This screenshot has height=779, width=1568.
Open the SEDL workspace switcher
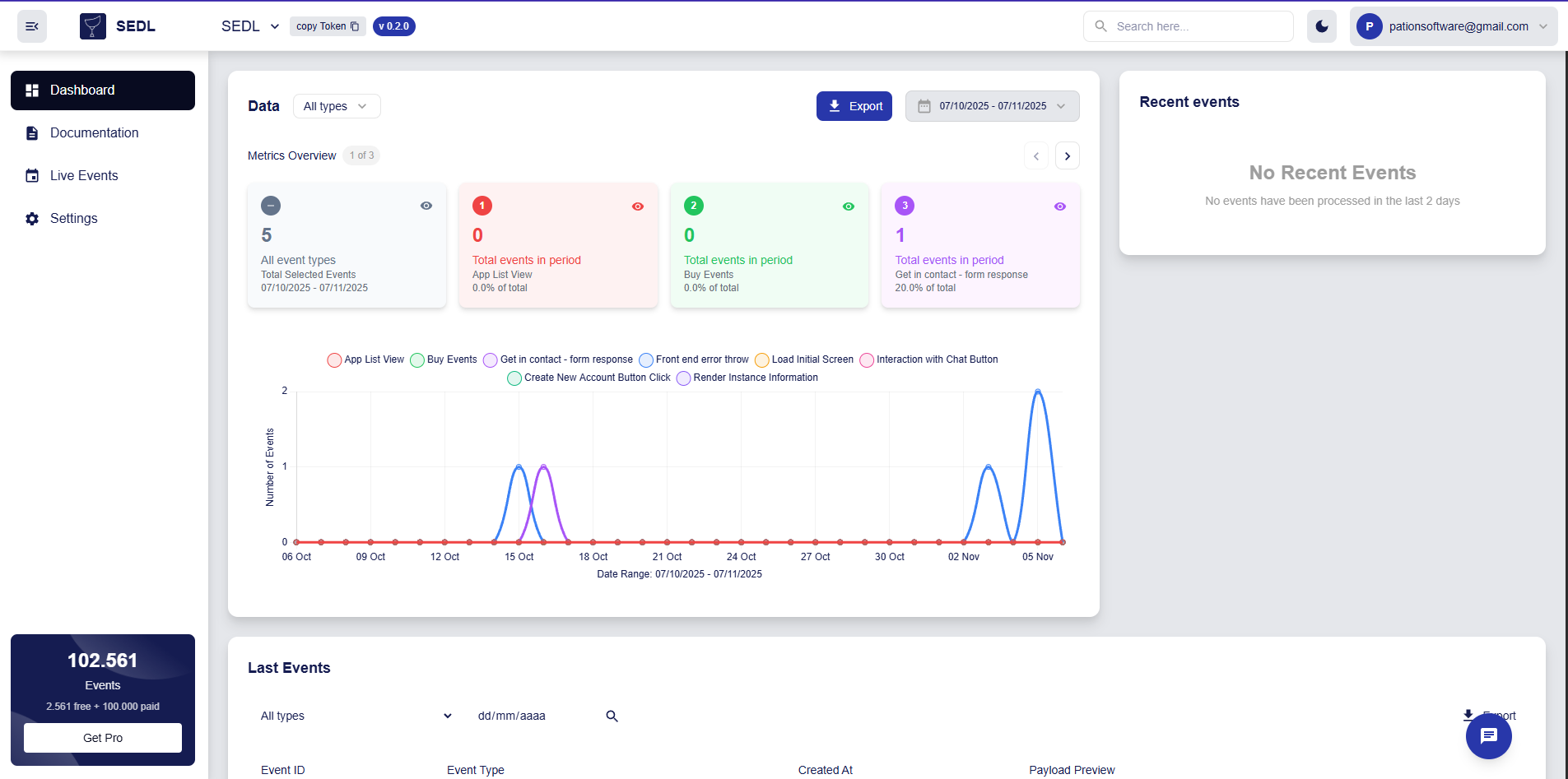click(249, 26)
